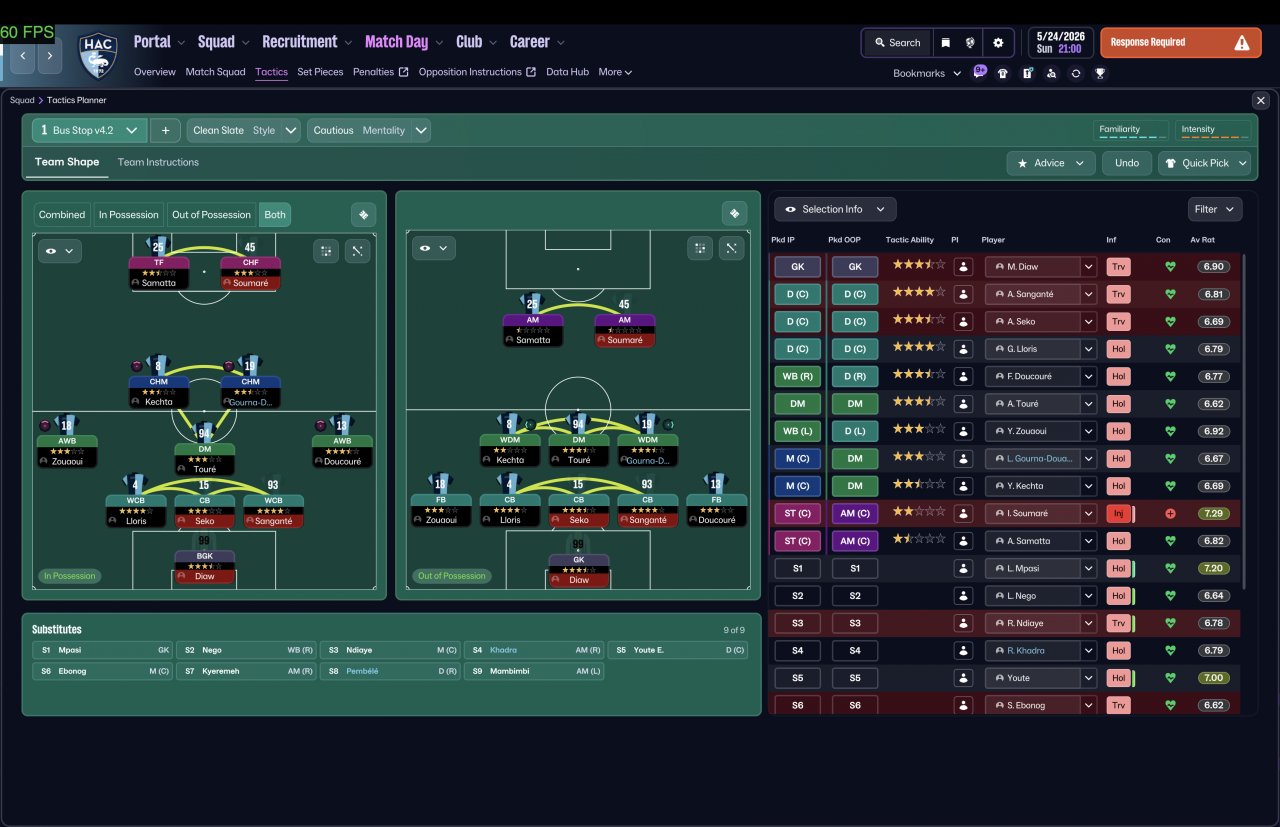The image size is (1280, 827).
Task: Switch to the Team Instructions tab
Action: coord(158,162)
